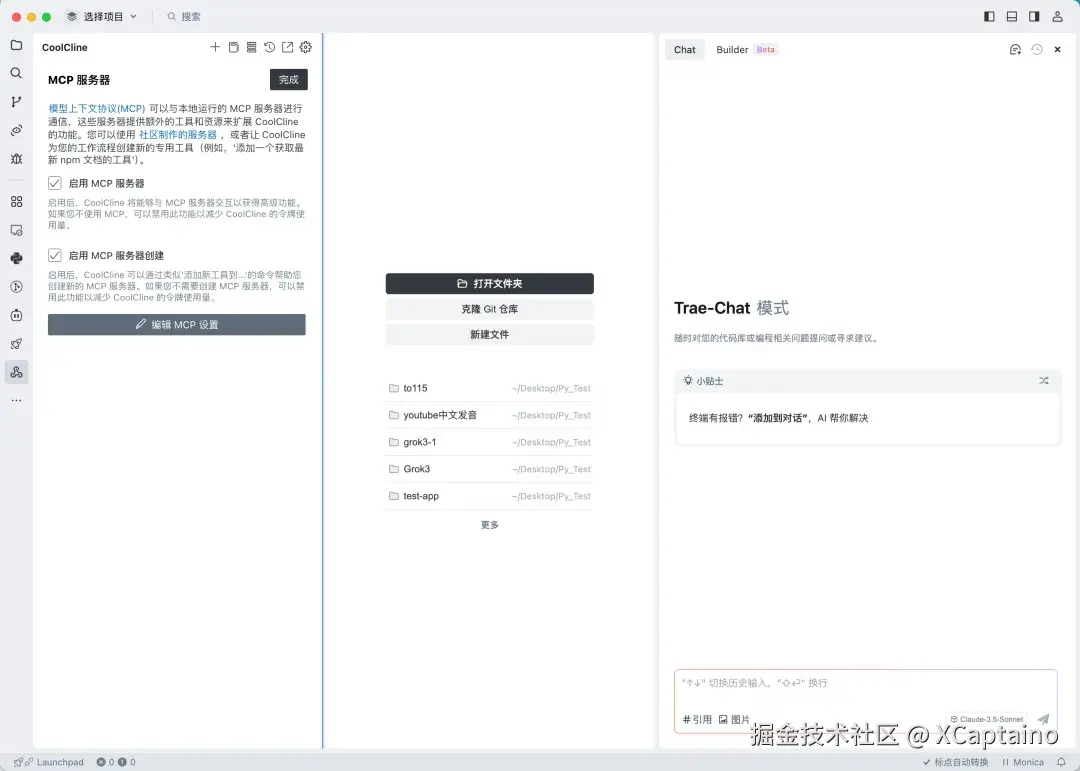Open the Python icon in activity bar
Image resolution: width=1080 pixels, height=771 pixels.
pos(17,258)
